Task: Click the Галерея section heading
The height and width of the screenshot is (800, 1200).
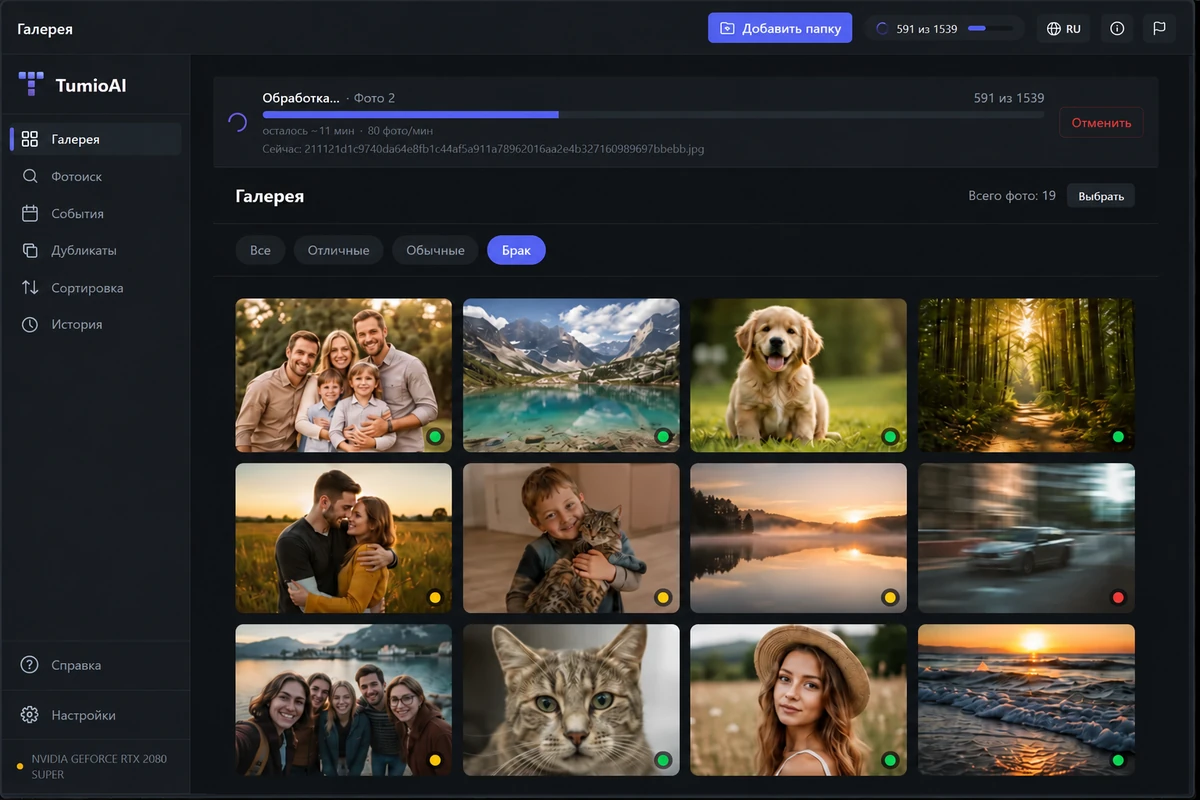Action: coord(270,196)
